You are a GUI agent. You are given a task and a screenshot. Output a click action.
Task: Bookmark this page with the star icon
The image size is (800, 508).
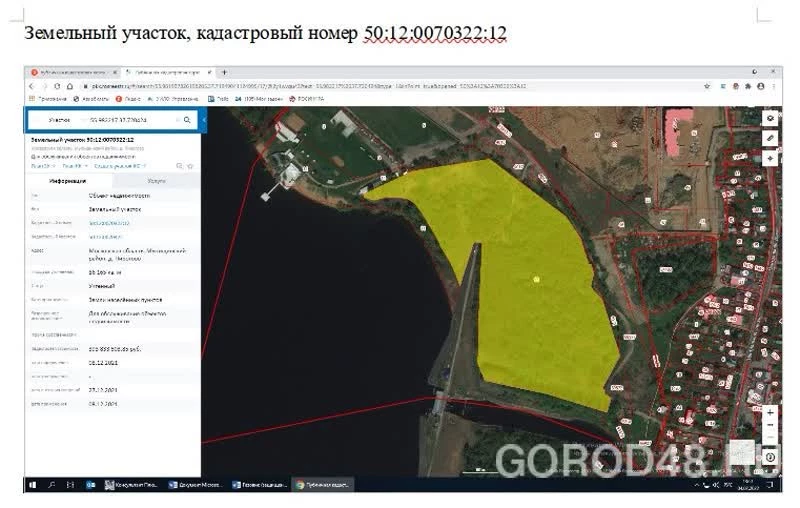point(708,86)
